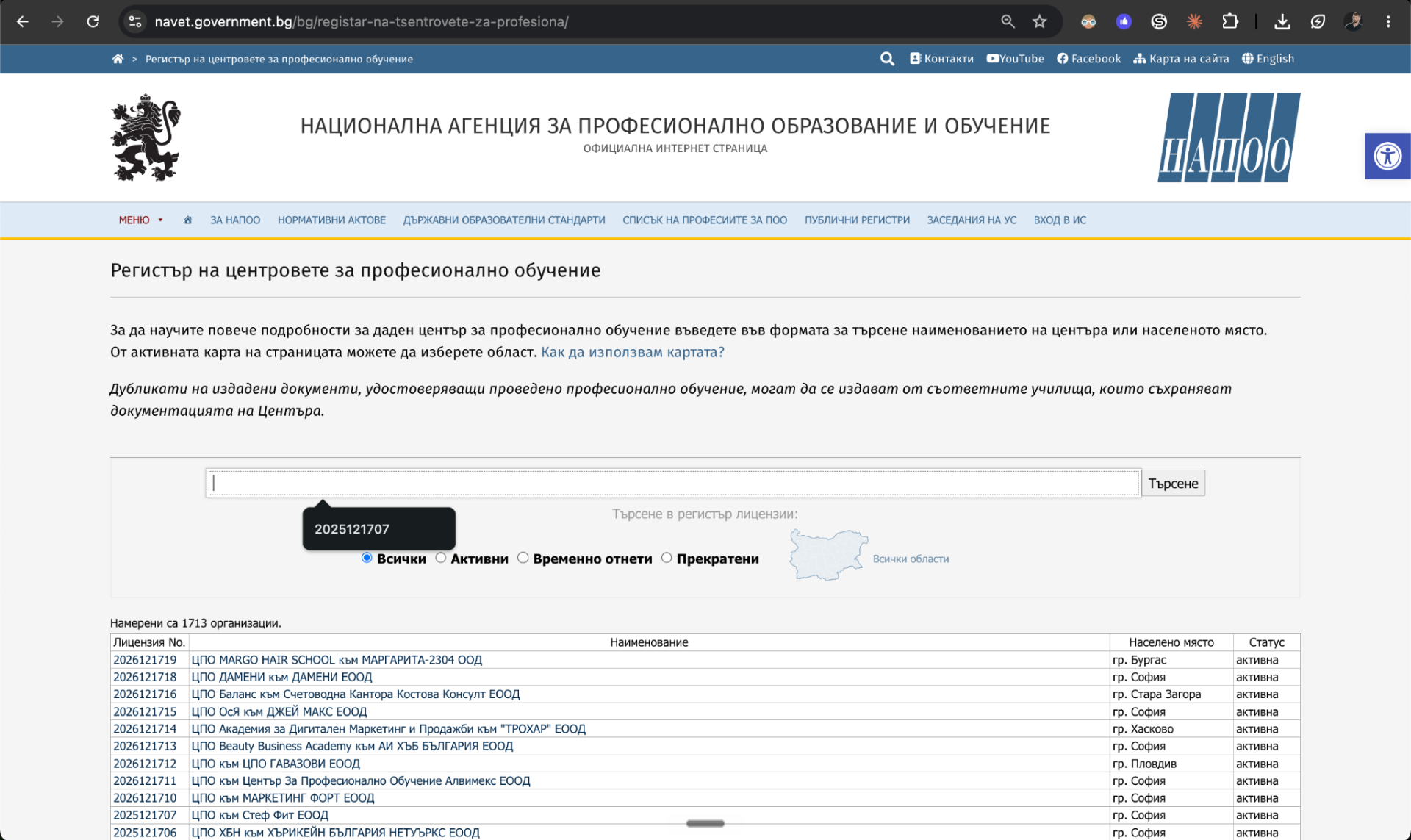This screenshot has height=840, width=1411.
Task: Open the site search magnifier icon
Action: coord(887,59)
